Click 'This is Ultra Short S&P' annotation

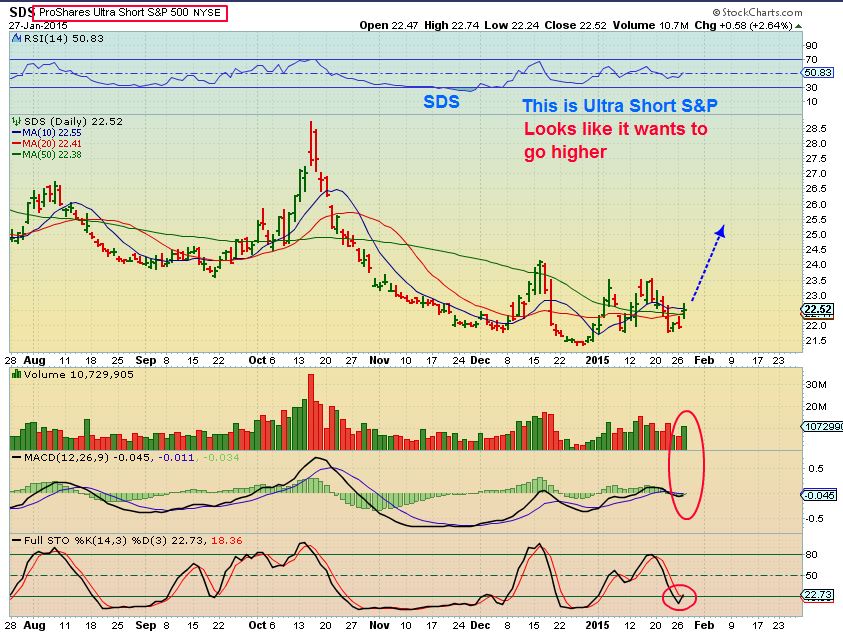click(620, 105)
